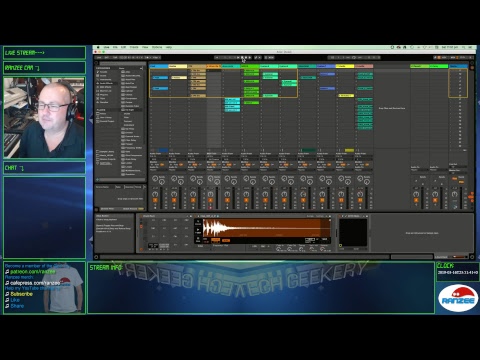Toggle salmon pink track's activator button

click(x=360, y=200)
